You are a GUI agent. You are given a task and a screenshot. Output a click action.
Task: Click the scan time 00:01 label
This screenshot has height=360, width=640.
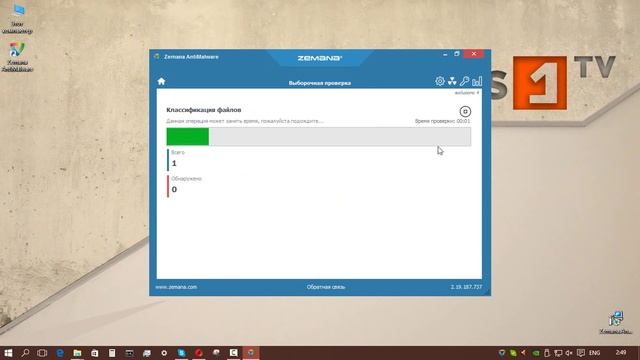[442, 121]
